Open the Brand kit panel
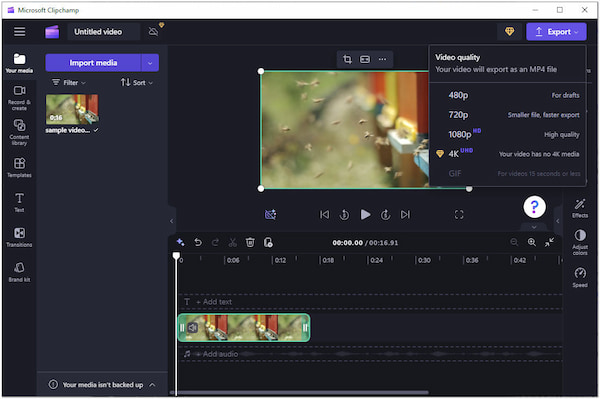 pos(19,272)
